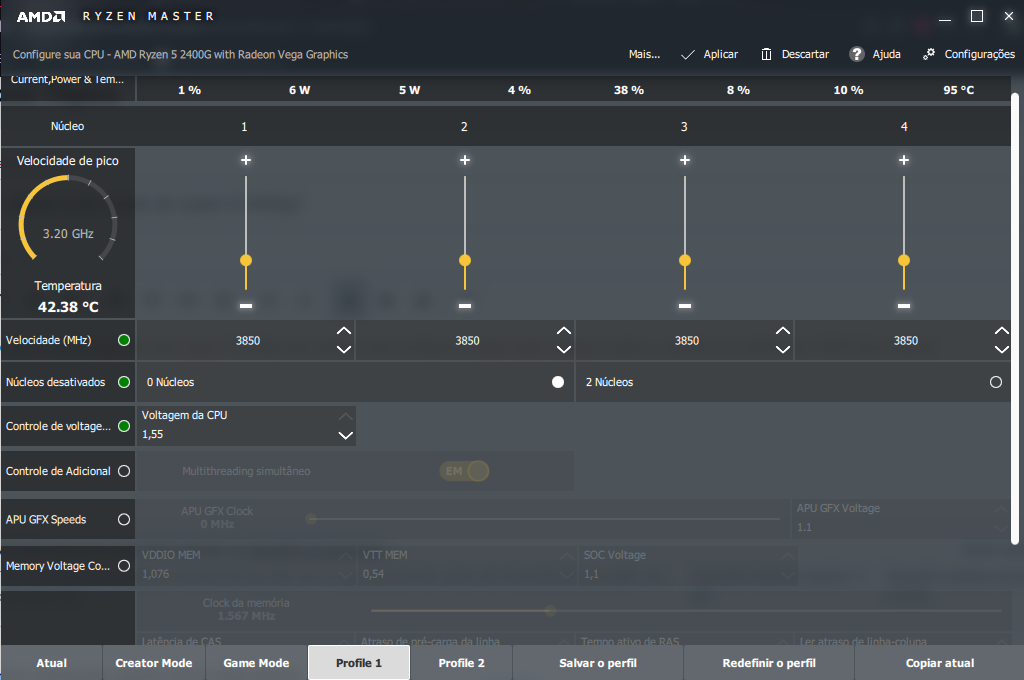Click the Voltagem da CPU value 1,55
Screen dimensions: 1024x680
click(x=153, y=434)
